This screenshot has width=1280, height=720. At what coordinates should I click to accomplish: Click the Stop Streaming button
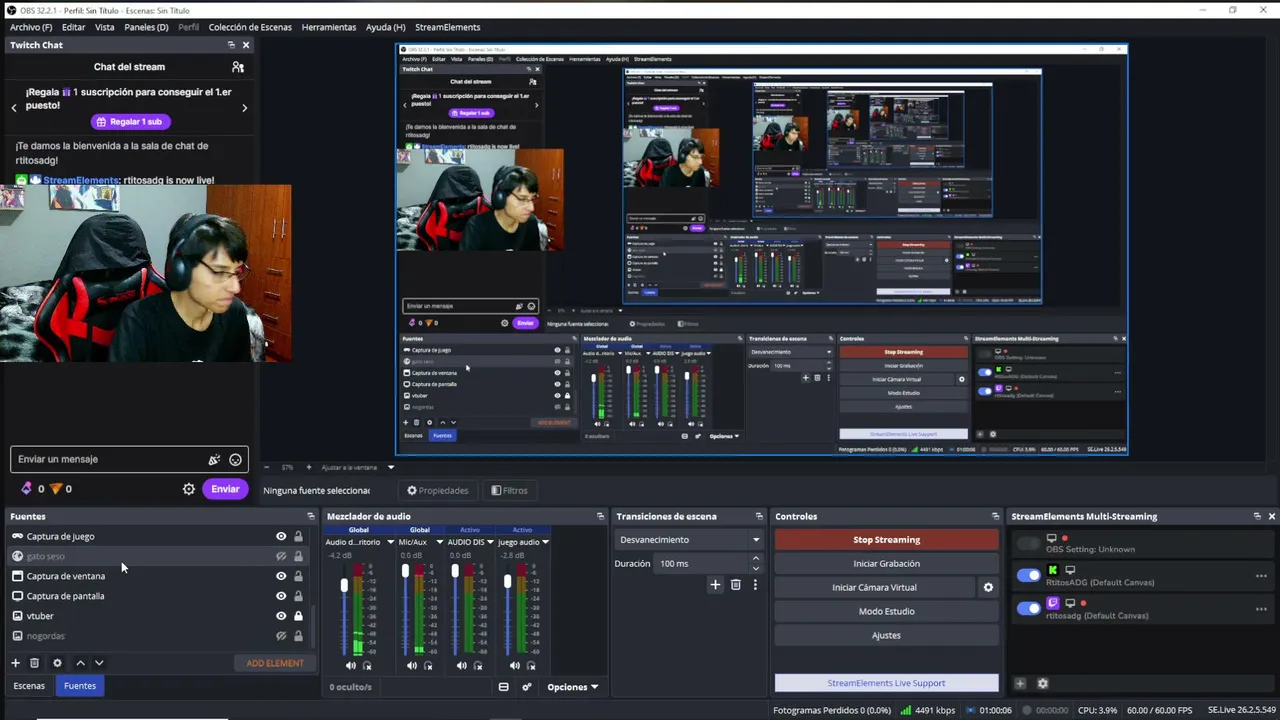886,540
